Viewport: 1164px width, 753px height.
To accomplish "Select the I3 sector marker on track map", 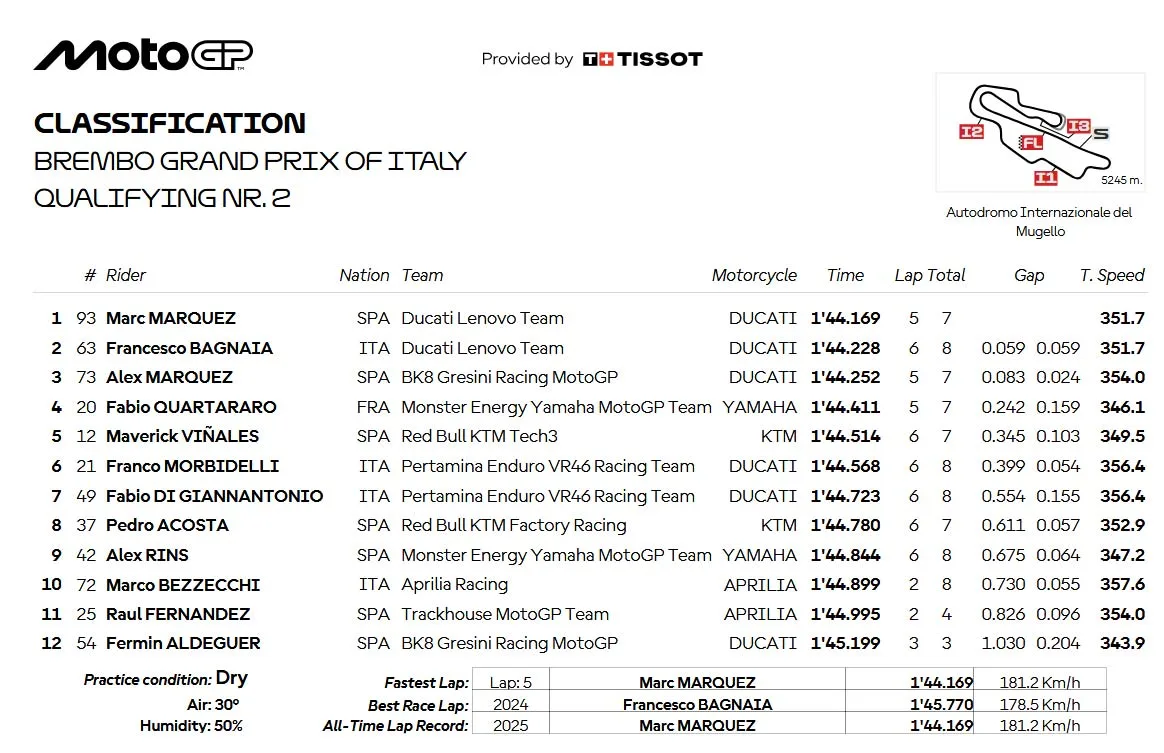I will [1078, 126].
